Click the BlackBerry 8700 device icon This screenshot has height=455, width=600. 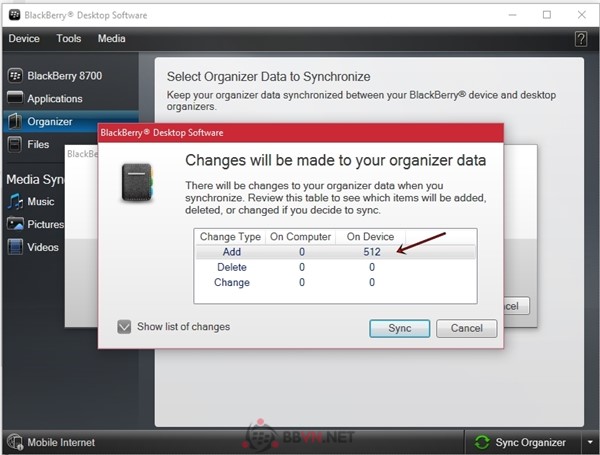pos(15,76)
